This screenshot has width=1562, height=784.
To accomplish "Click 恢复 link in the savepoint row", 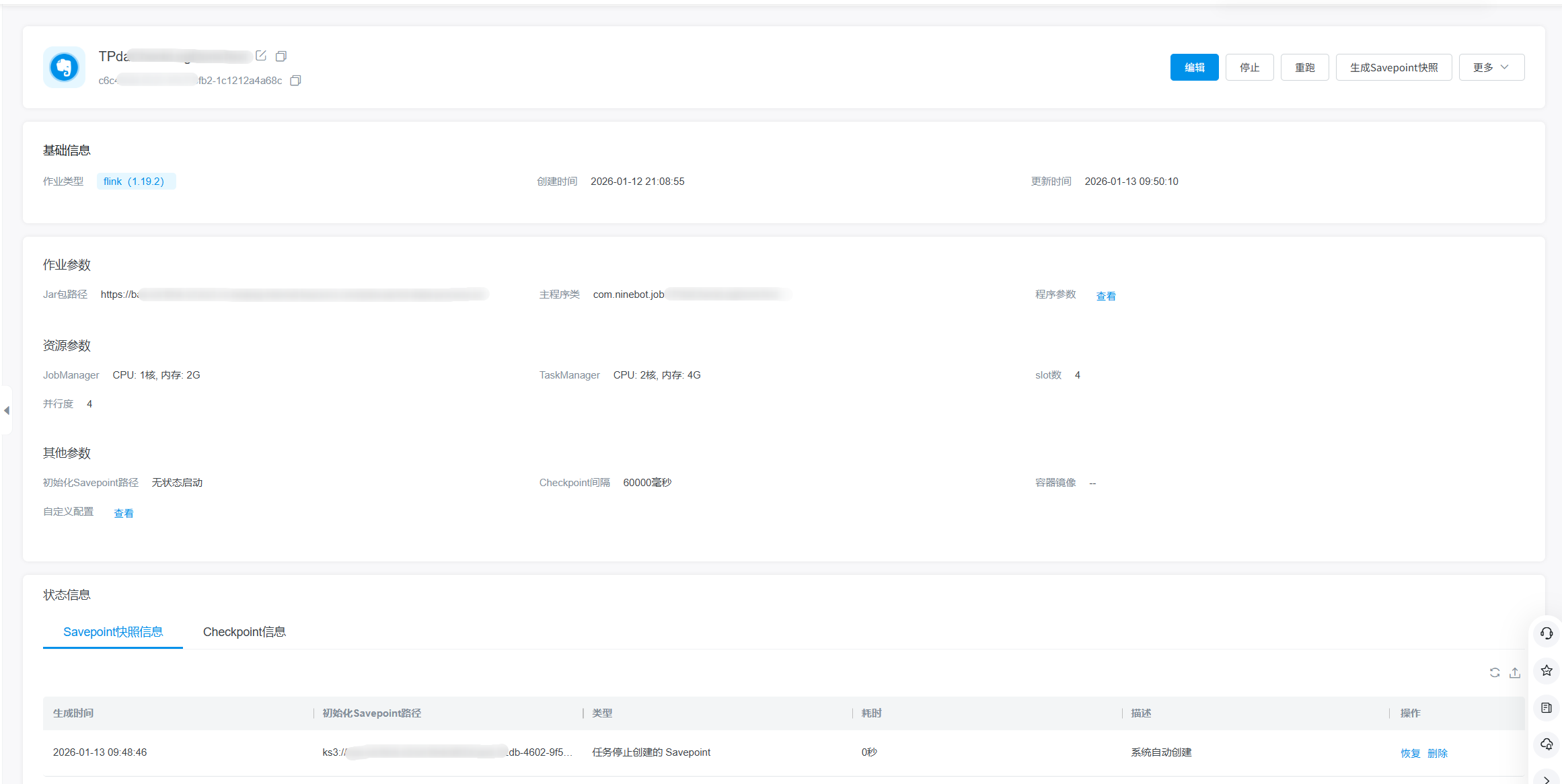I will 1410,753.
